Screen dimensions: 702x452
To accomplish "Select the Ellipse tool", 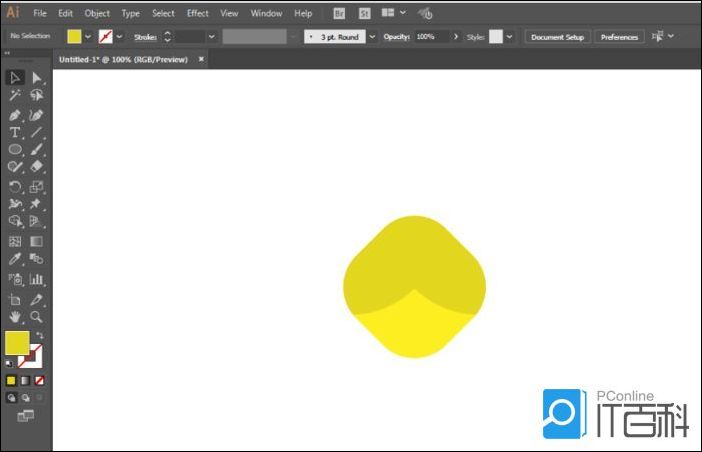I will (x=15, y=149).
